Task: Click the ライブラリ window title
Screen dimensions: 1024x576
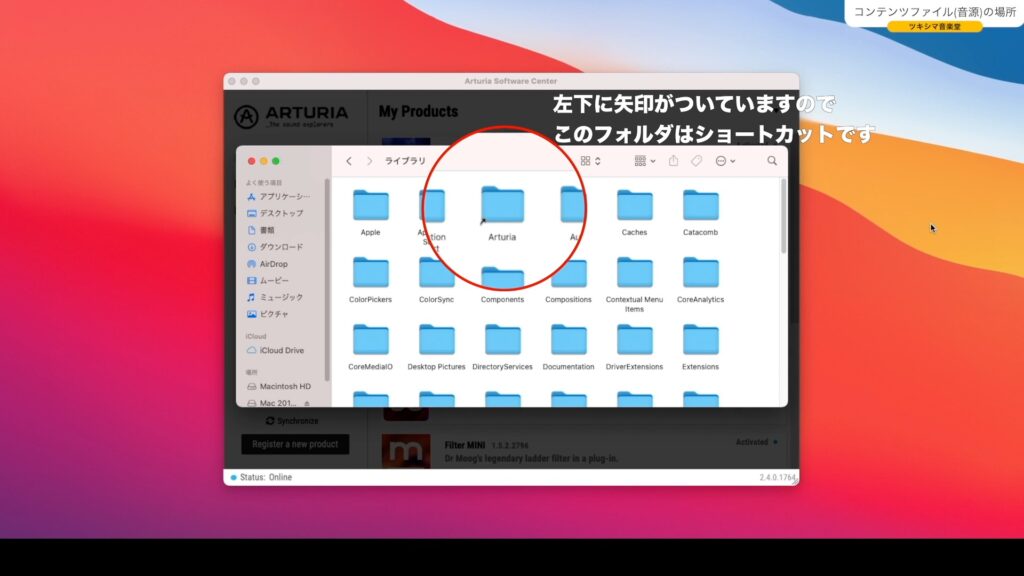Action: (x=405, y=161)
